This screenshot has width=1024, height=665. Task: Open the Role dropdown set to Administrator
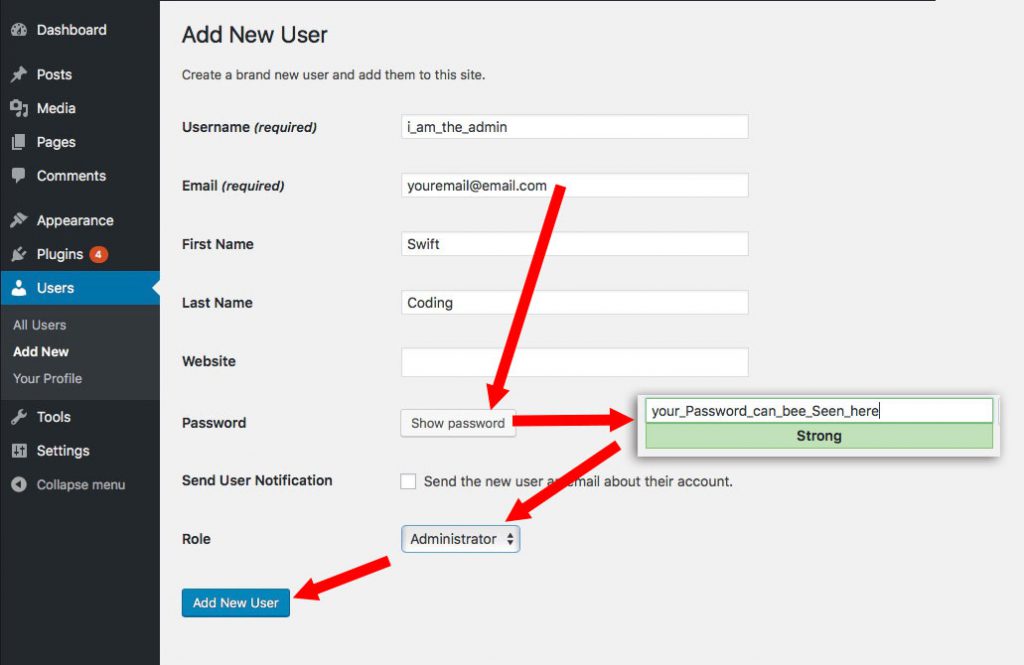point(460,539)
